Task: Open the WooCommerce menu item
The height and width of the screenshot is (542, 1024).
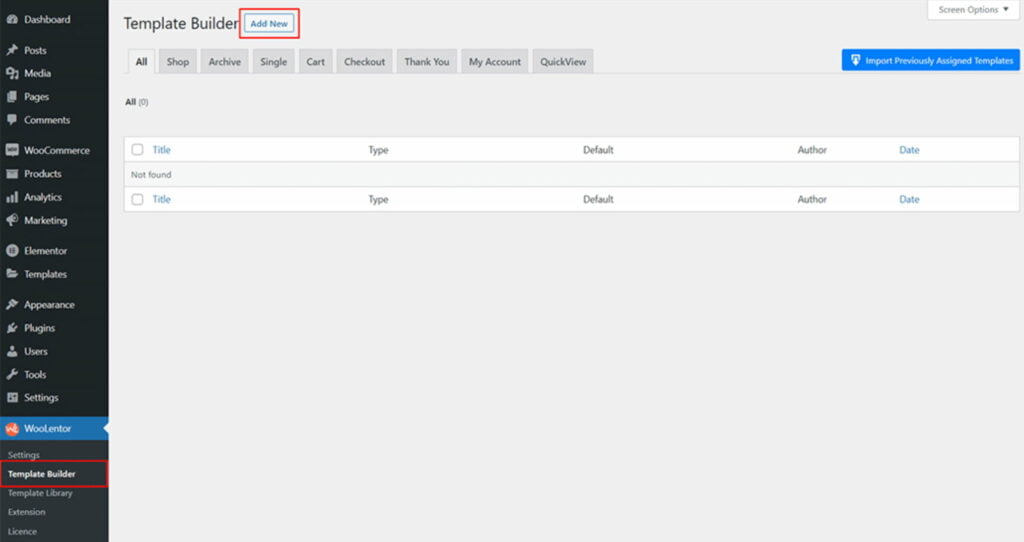Action: click(x=54, y=150)
